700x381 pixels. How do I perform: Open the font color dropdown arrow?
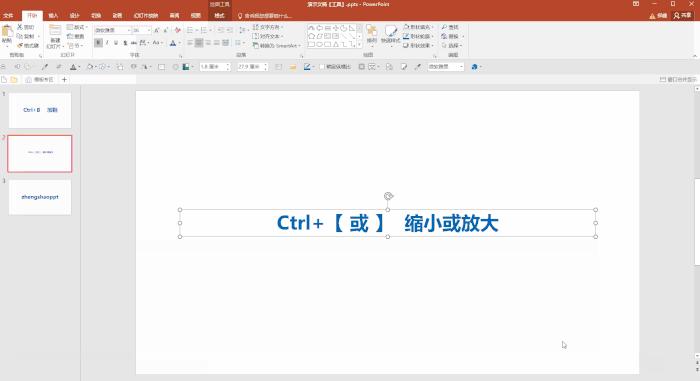(179, 43)
